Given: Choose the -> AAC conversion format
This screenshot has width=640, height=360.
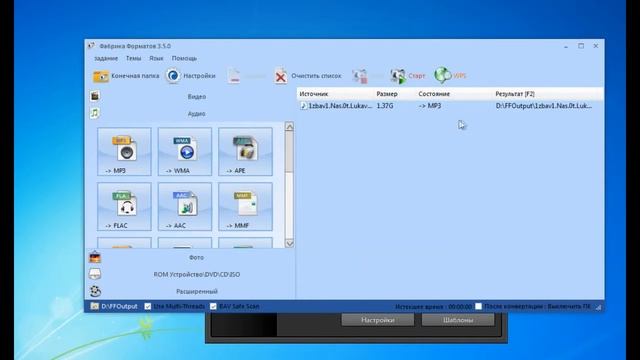Looking at the screenshot, I should (x=184, y=207).
